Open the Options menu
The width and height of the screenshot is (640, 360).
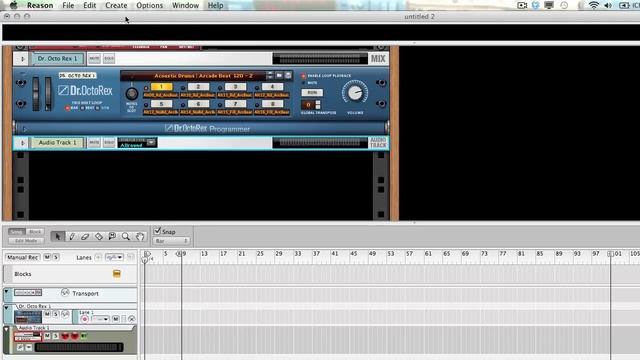[x=149, y=5]
